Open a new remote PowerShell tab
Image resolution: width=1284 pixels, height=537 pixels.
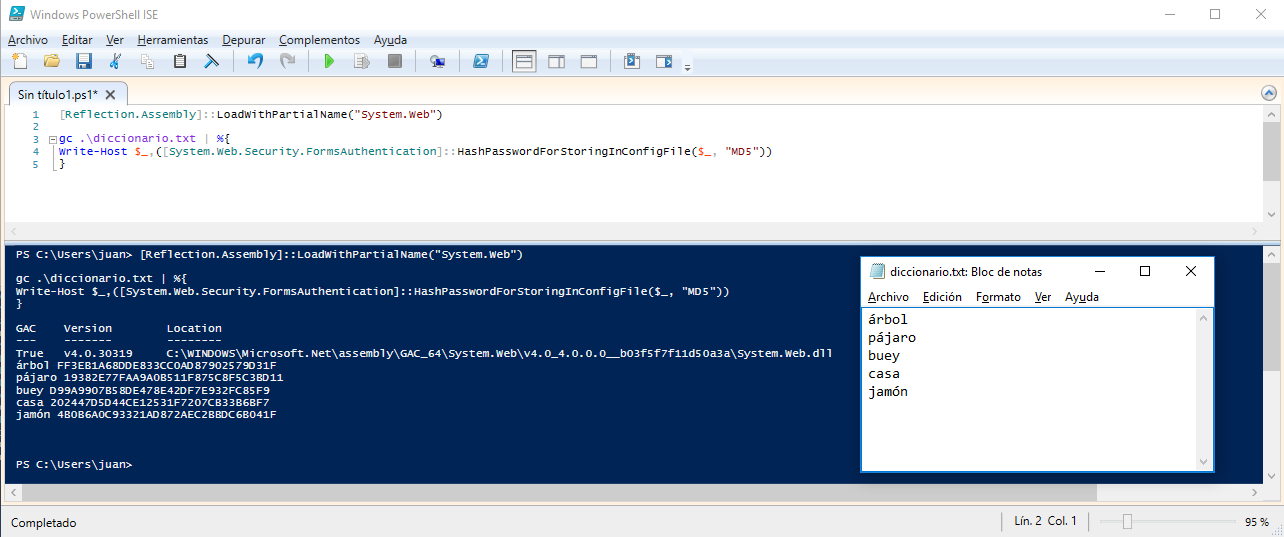click(x=437, y=61)
